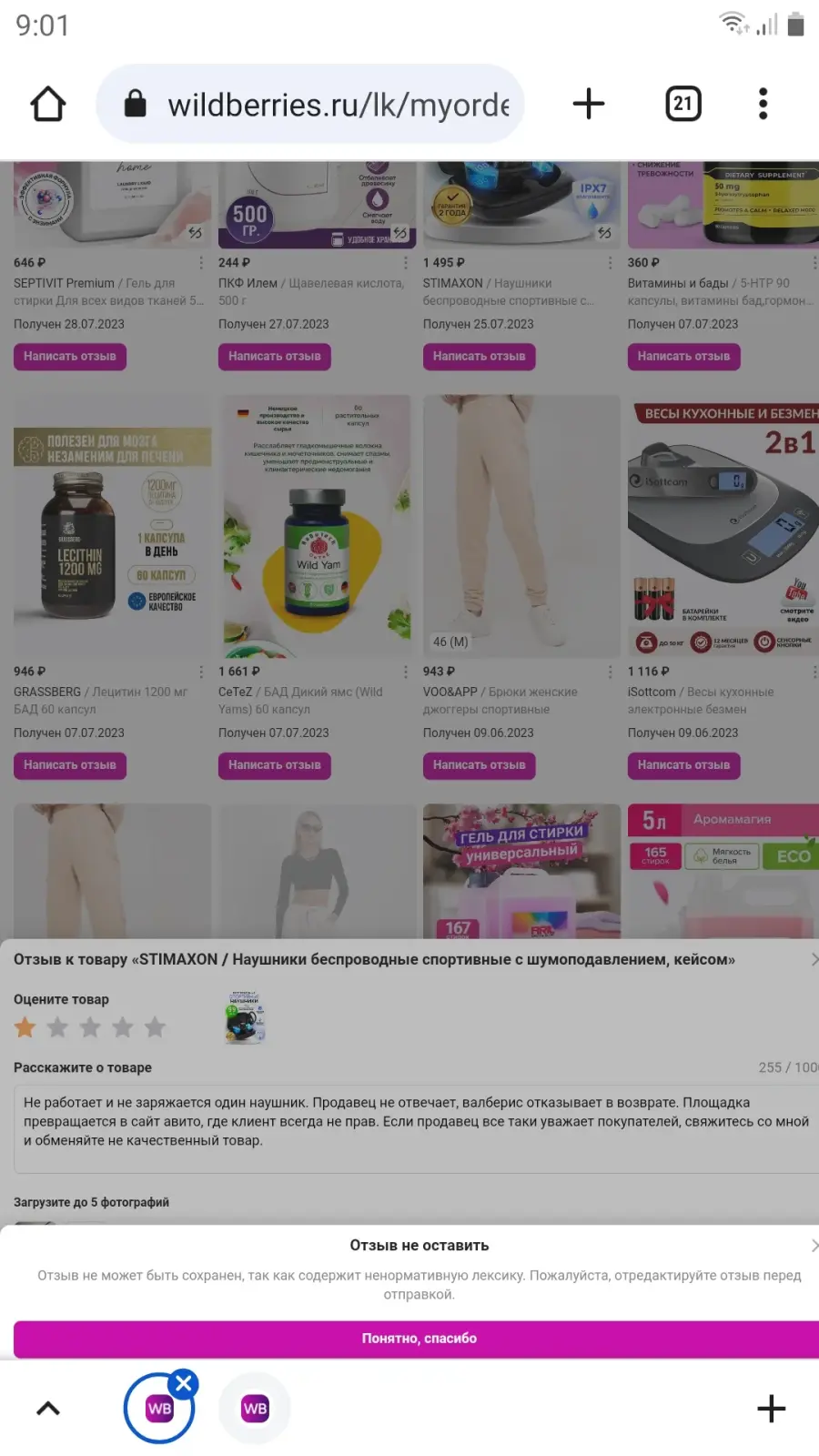This screenshot has width=819, height=1456.
Task: Close the active WB tab with the blue X
Action: 184,1384
